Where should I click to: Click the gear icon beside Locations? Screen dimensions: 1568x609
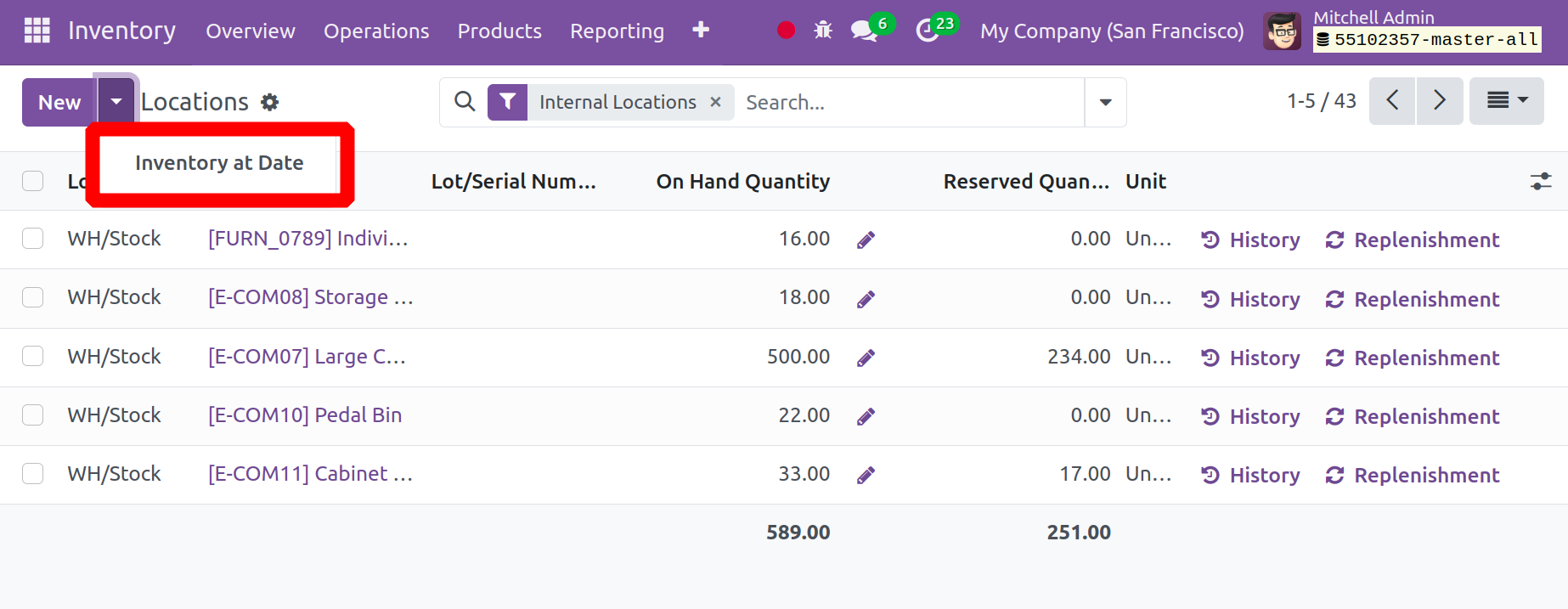click(269, 103)
